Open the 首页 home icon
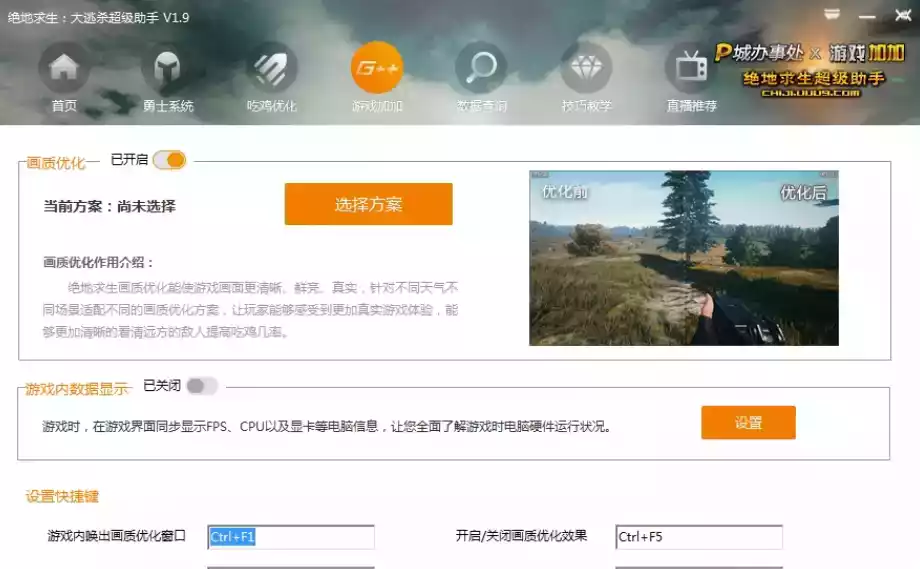This screenshot has width=920, height=569. coord(65,67)
